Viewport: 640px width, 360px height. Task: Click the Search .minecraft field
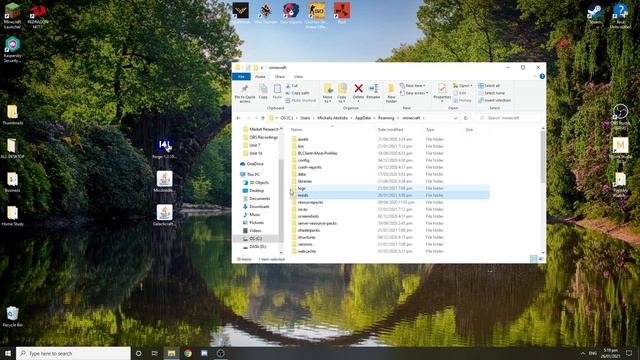(509, 118)
